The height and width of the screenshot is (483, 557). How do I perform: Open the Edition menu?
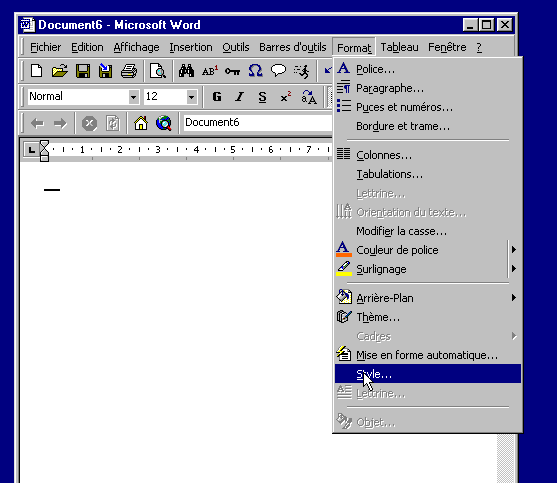point(87,47)
